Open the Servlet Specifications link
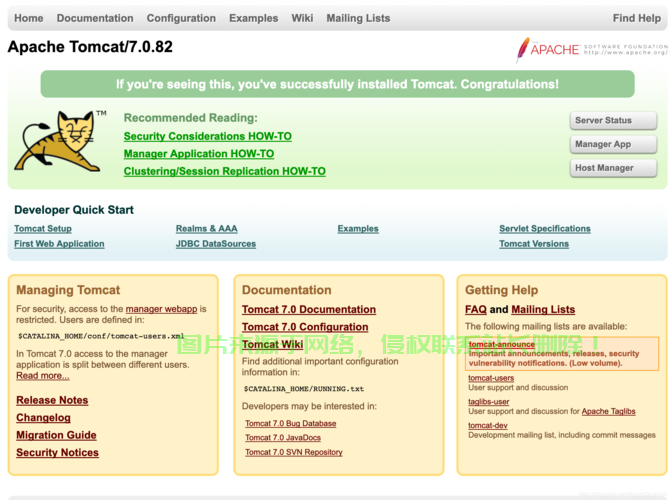The image size is (670, 500). (x=544, y=229)
